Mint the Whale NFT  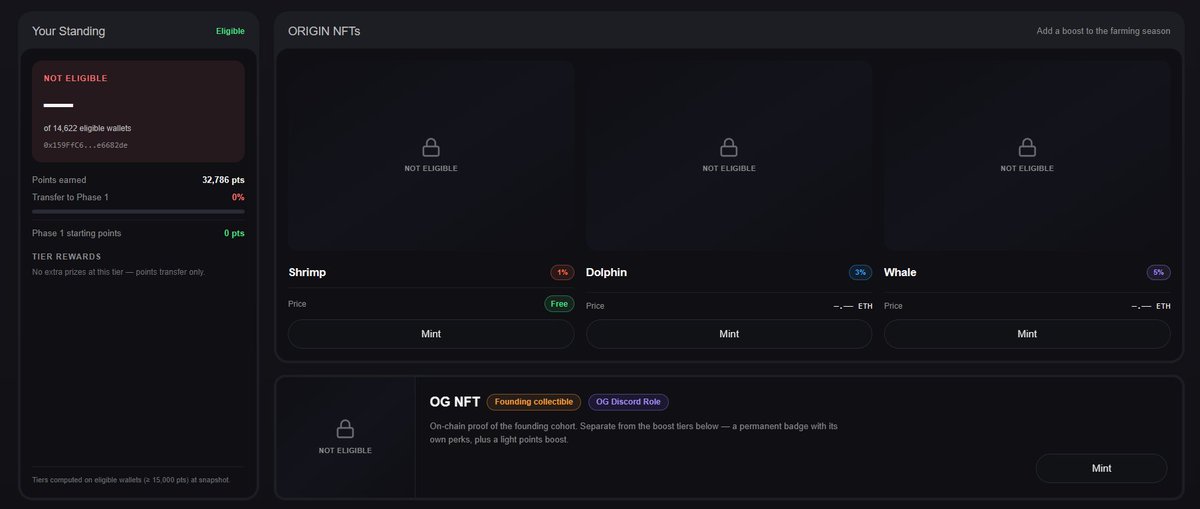[x=1027, y=334]
